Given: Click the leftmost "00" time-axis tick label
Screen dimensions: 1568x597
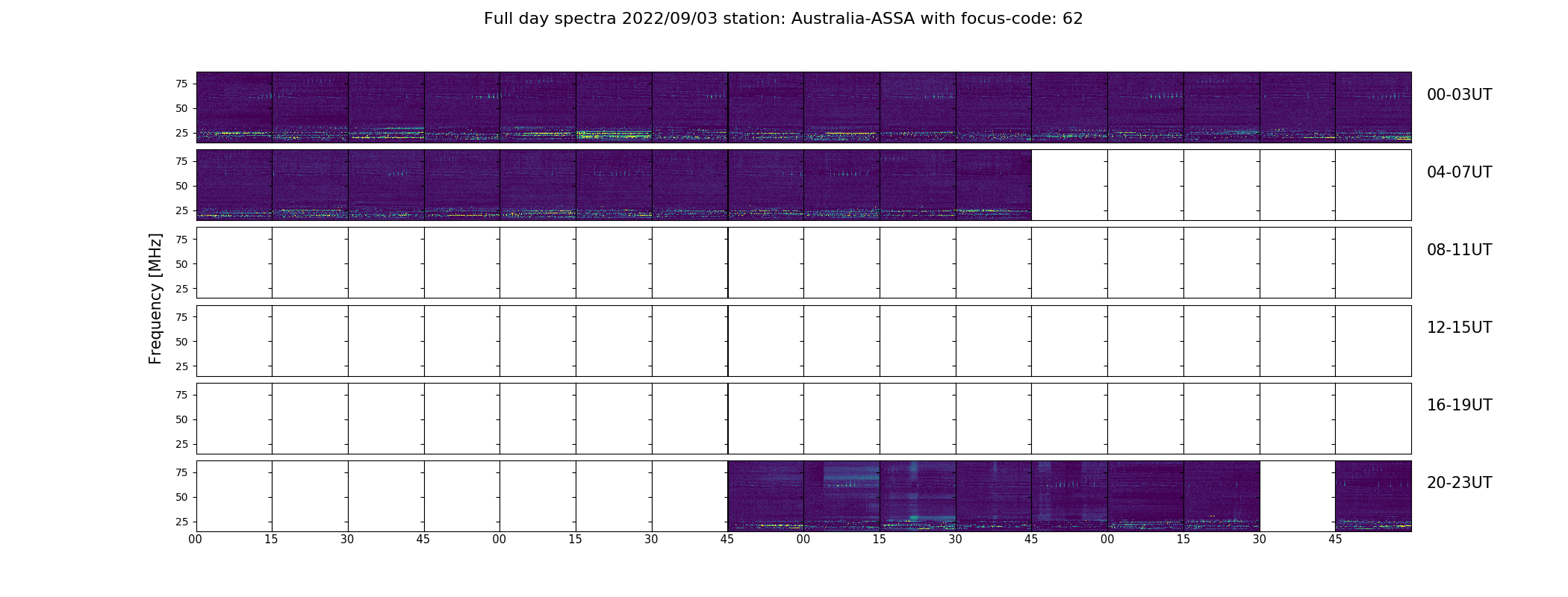Looking at the screenshot, I should click(196, 540).
